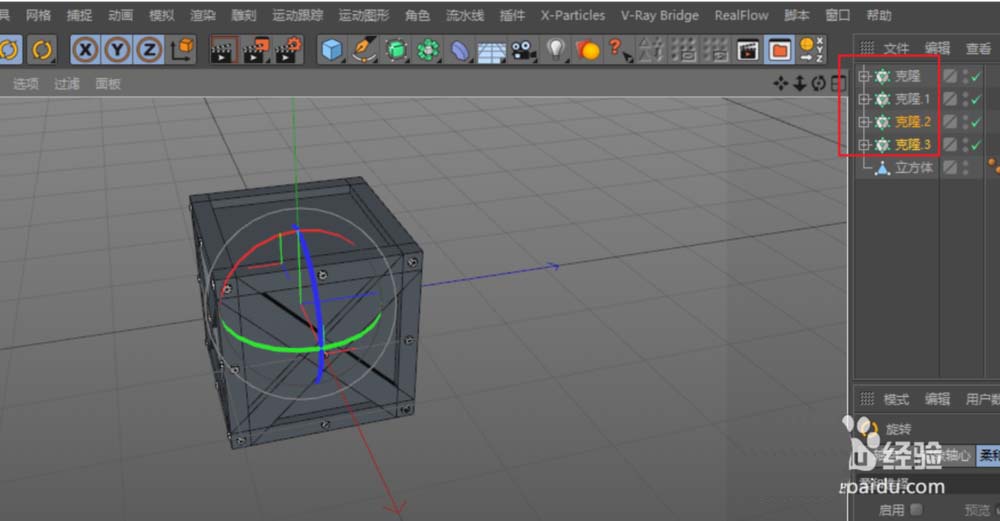Add a cube primitive from toolbar
The width and height of the screenshot is (1000, 521).
tap(332, 49)
